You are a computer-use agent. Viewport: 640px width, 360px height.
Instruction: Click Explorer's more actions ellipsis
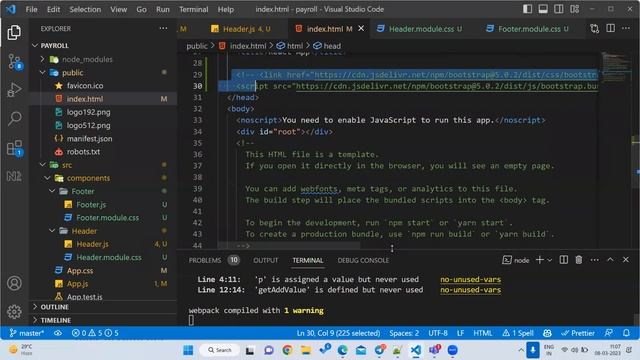pos(163,29)
